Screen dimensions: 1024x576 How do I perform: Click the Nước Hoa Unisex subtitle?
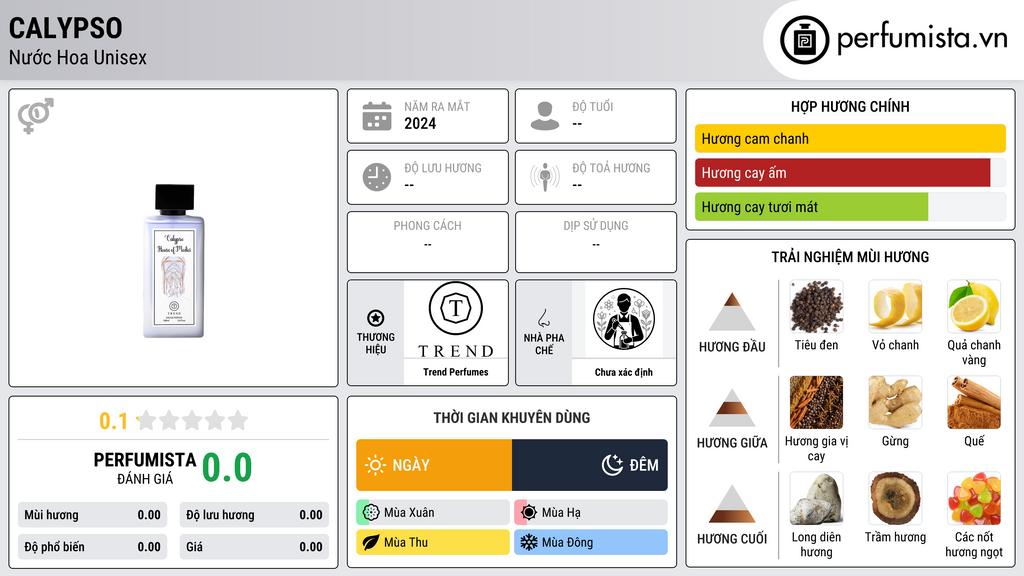[x=78, y=57]
